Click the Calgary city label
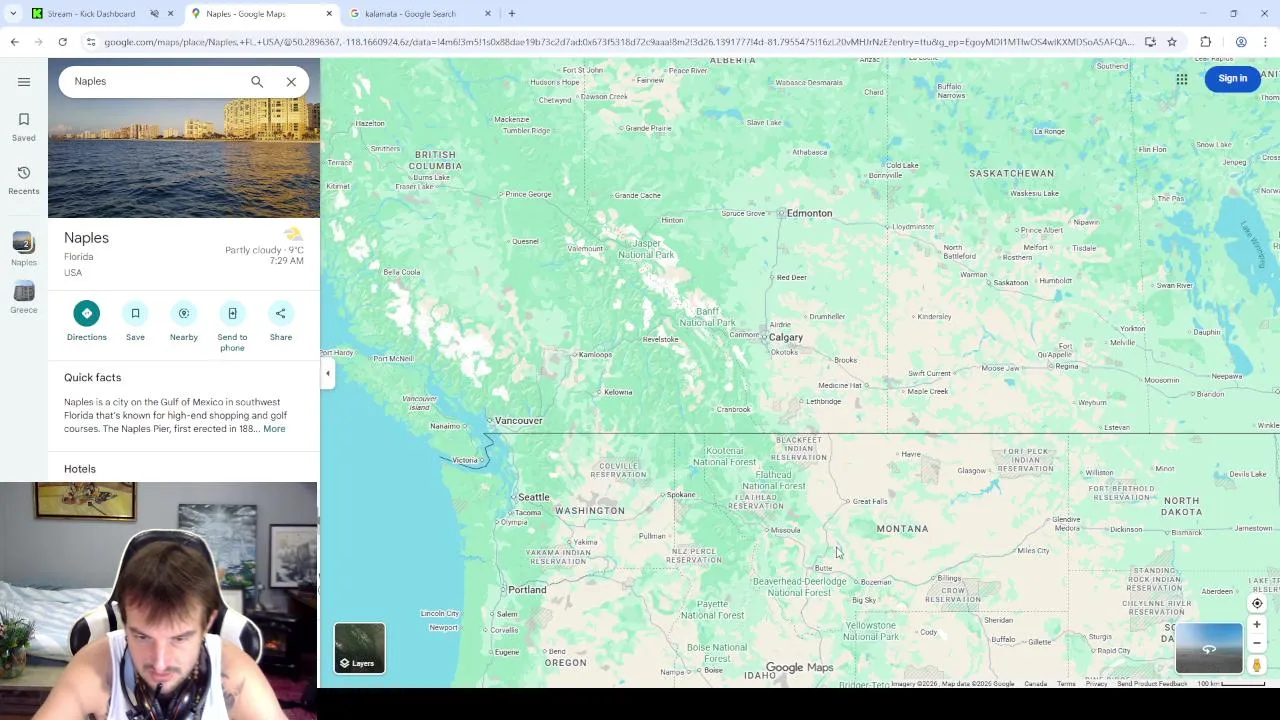 [x=786, y=338]
